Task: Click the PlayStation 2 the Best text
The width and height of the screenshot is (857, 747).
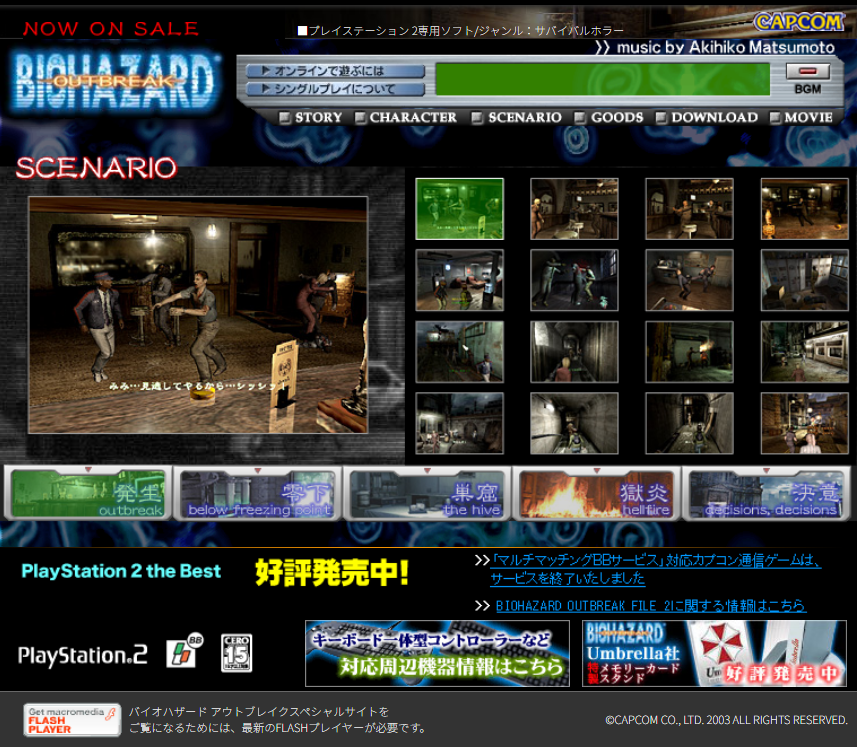Action: click(121, 571)
